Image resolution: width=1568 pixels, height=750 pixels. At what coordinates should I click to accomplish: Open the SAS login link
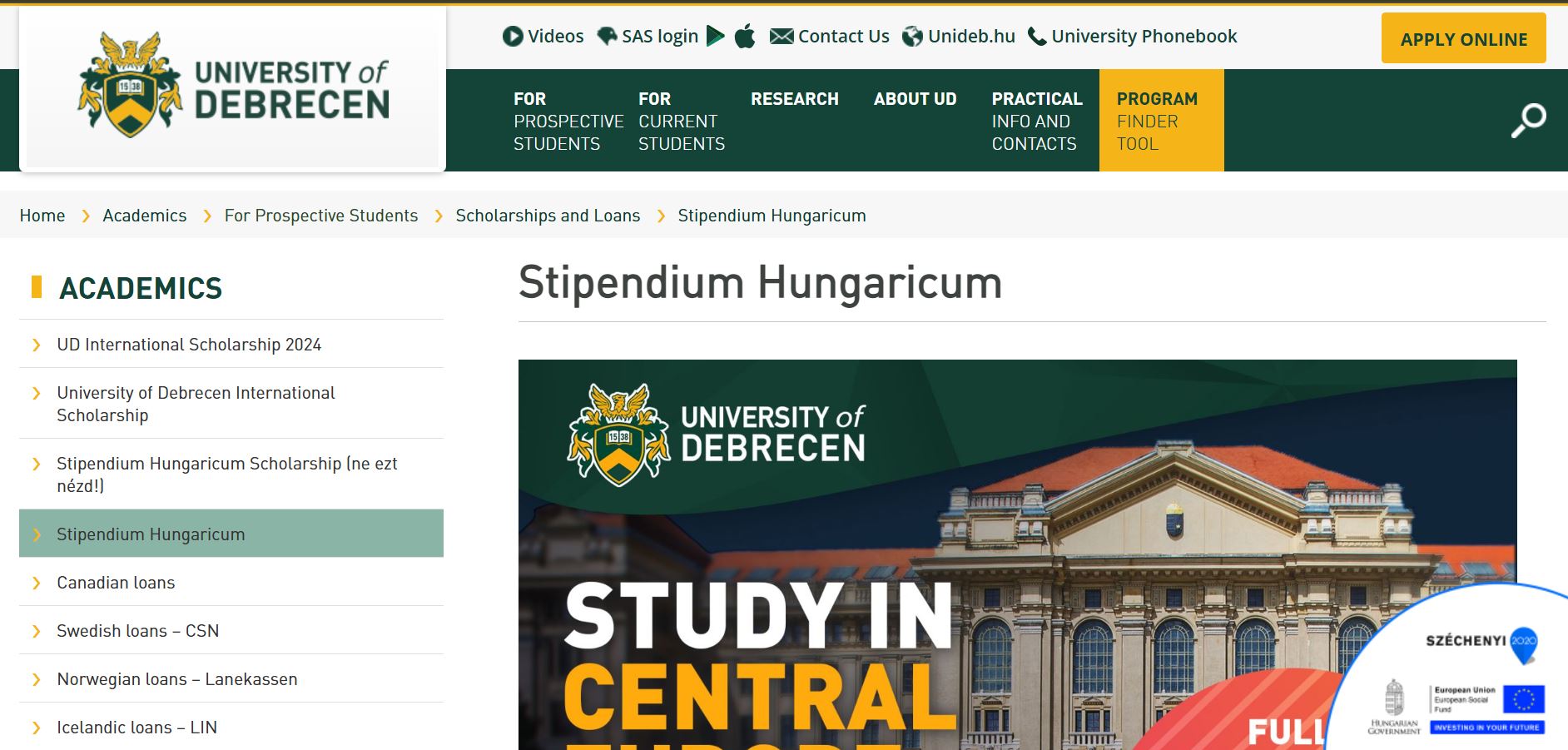pos(660,37)
